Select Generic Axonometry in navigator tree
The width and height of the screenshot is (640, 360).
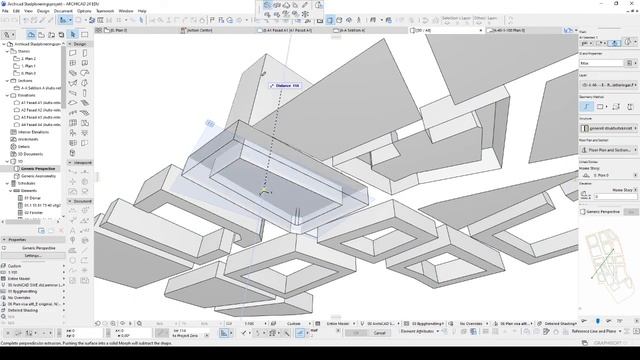pos(38,176)
